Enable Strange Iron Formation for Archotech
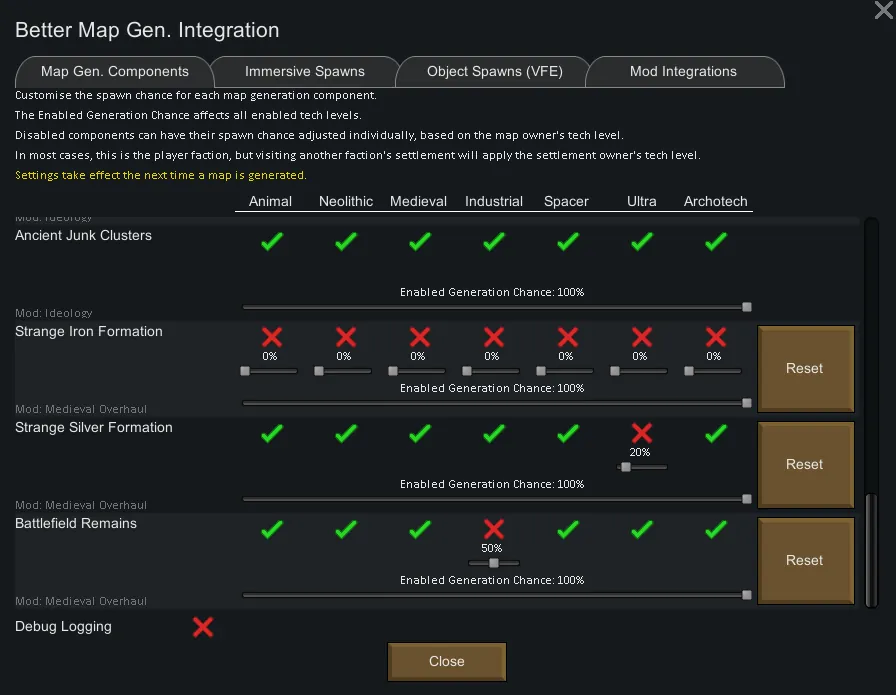 pyautogui.click(x=715, y=337)
